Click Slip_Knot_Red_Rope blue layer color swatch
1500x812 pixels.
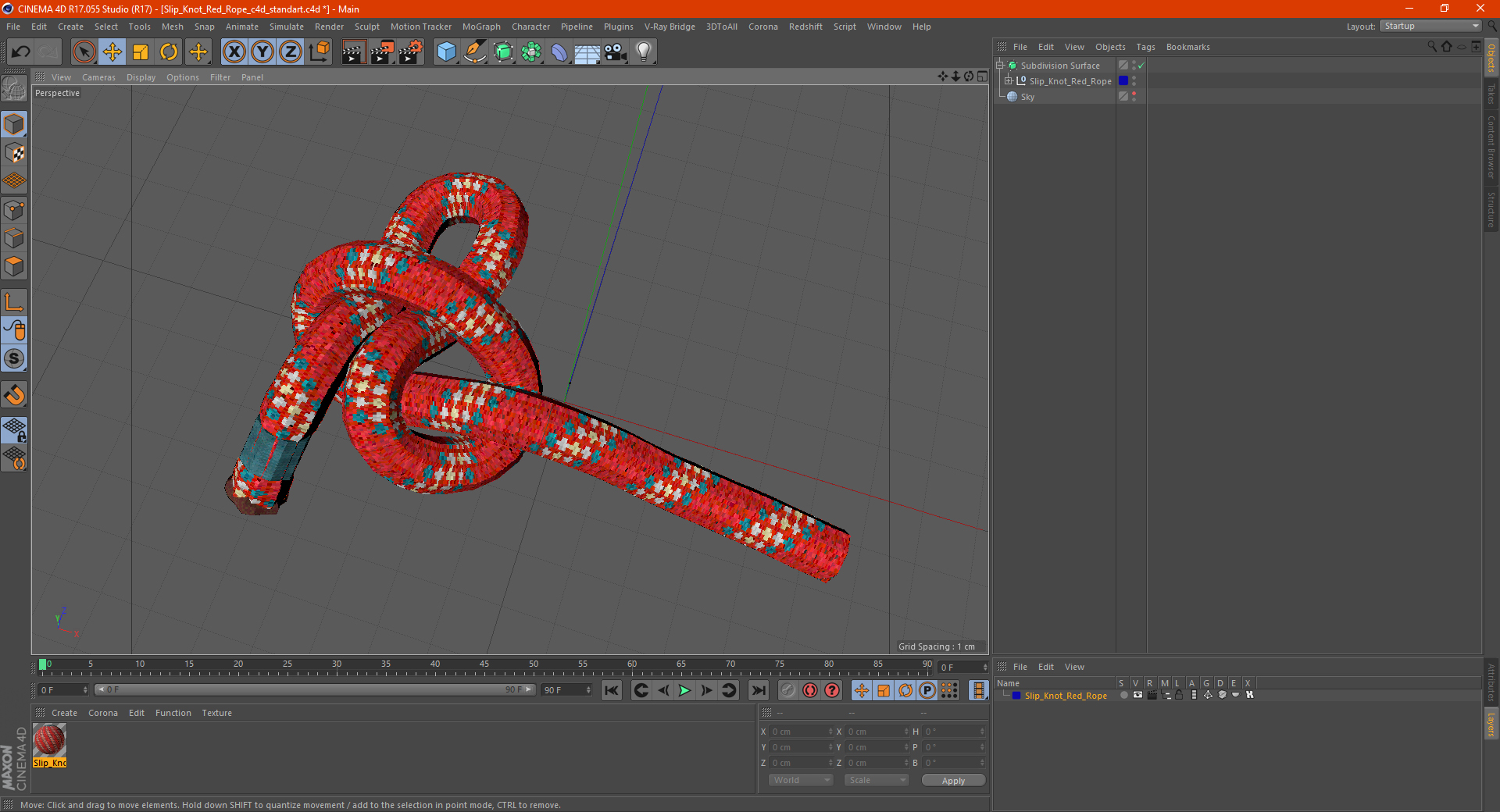[1123, 81]
